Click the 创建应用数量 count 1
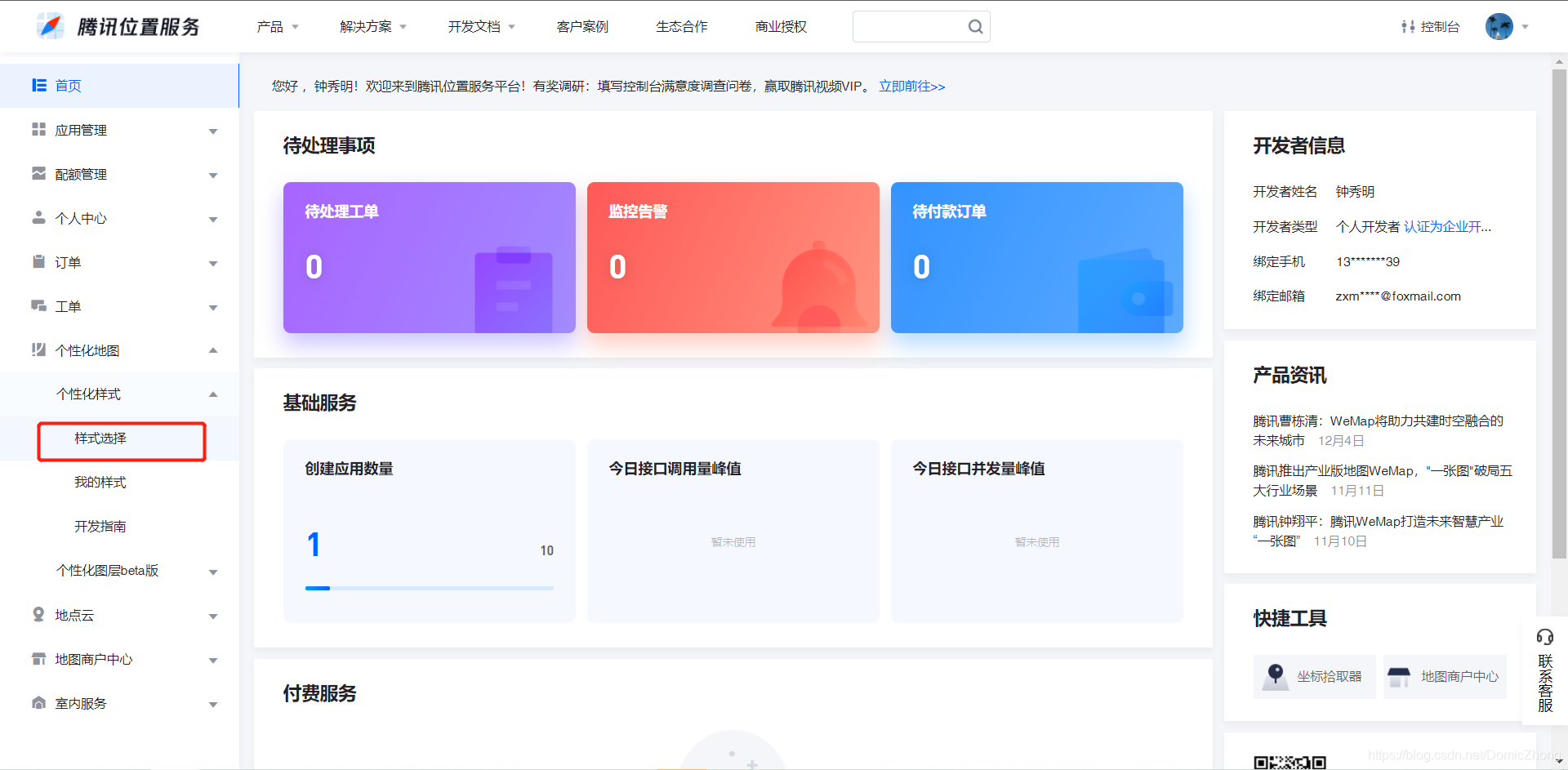Screen dimensions: 1568x770 pyautogui.click(x=314, y=545)
